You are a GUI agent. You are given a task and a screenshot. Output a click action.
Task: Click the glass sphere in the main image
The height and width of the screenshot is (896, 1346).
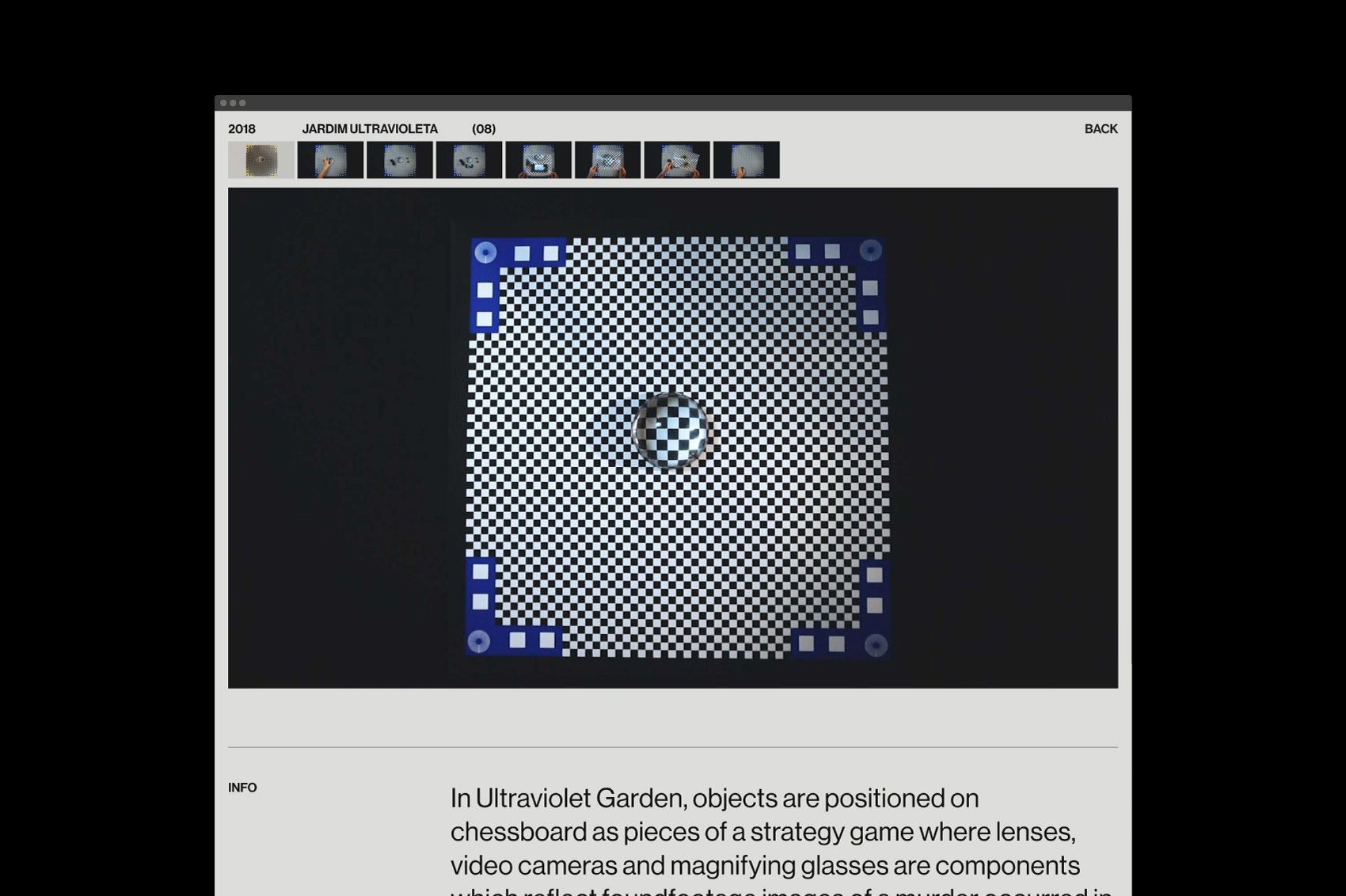tap(671, 431)
